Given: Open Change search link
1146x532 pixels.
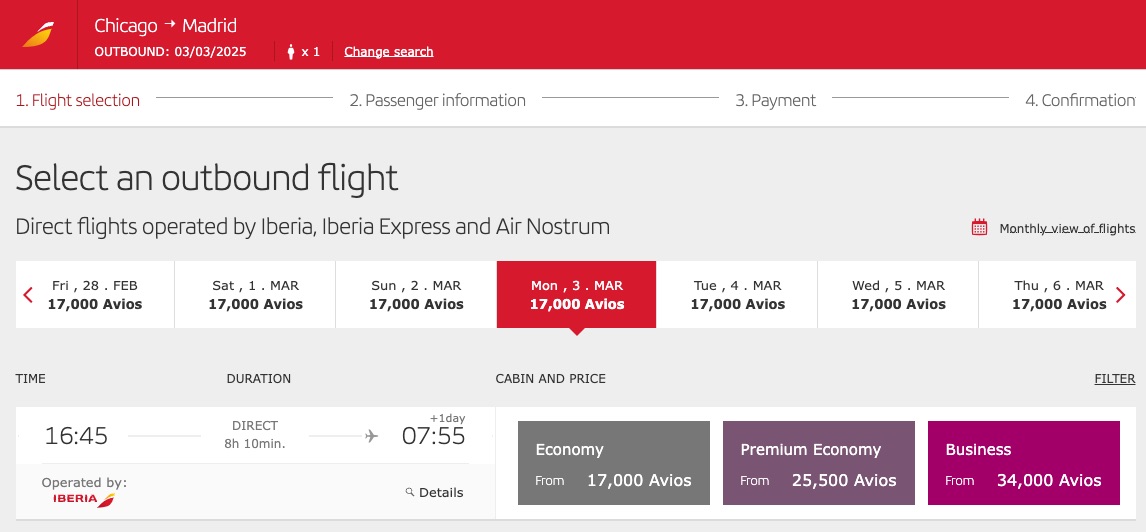Looking at the screenshot, I should 388,52.
